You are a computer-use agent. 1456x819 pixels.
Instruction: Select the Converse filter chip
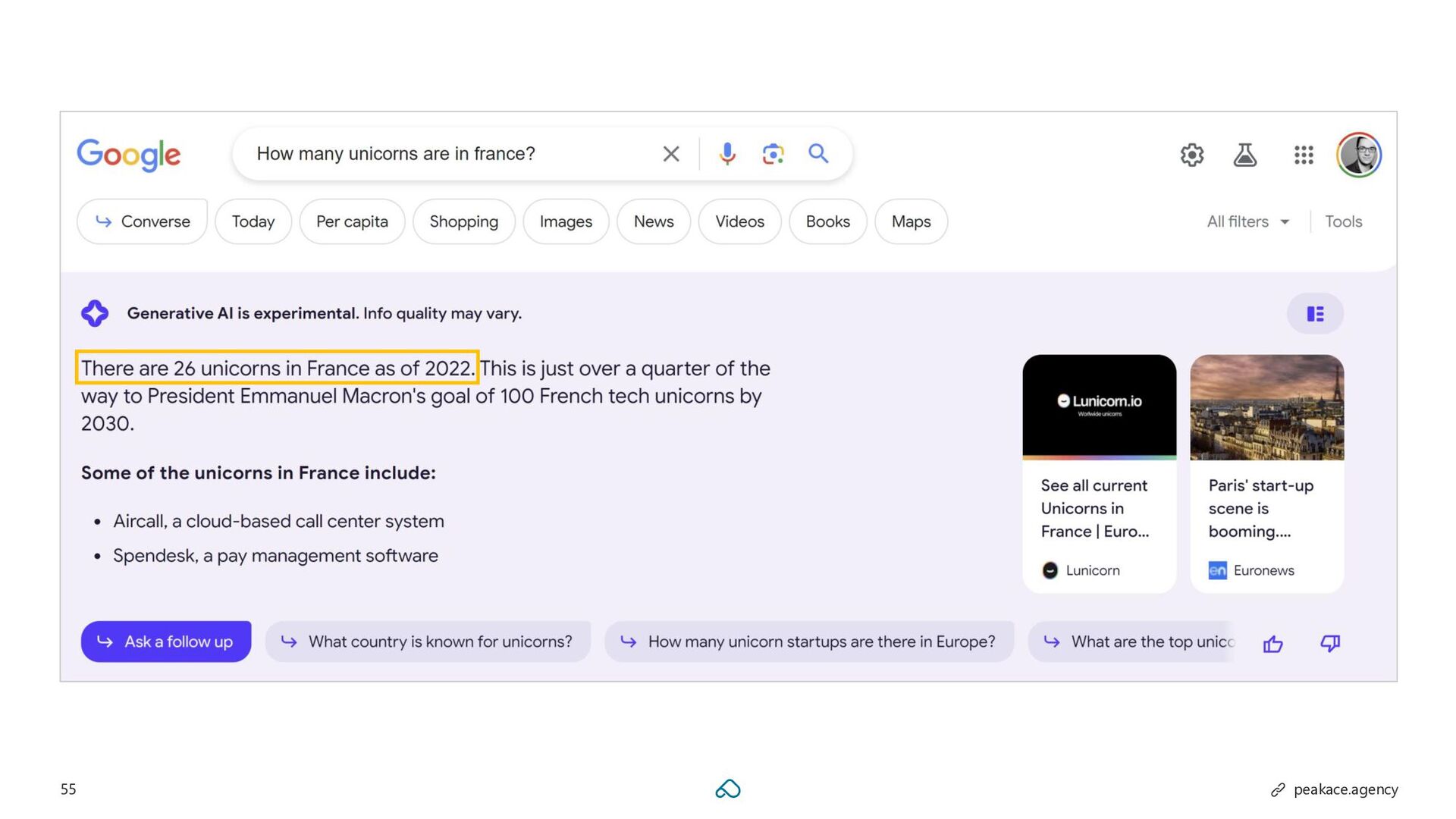click(142, 221)
